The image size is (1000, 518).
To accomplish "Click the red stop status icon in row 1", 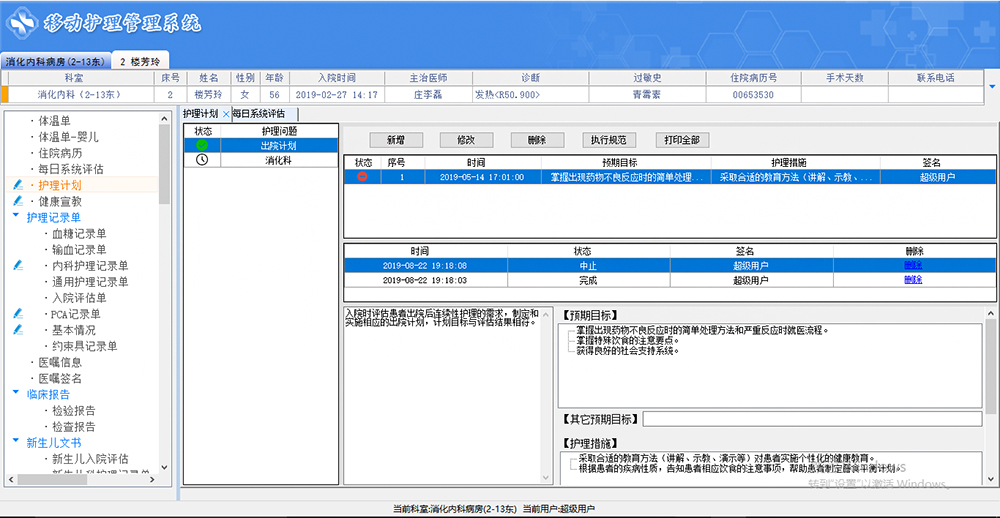I will click(362, 177).
